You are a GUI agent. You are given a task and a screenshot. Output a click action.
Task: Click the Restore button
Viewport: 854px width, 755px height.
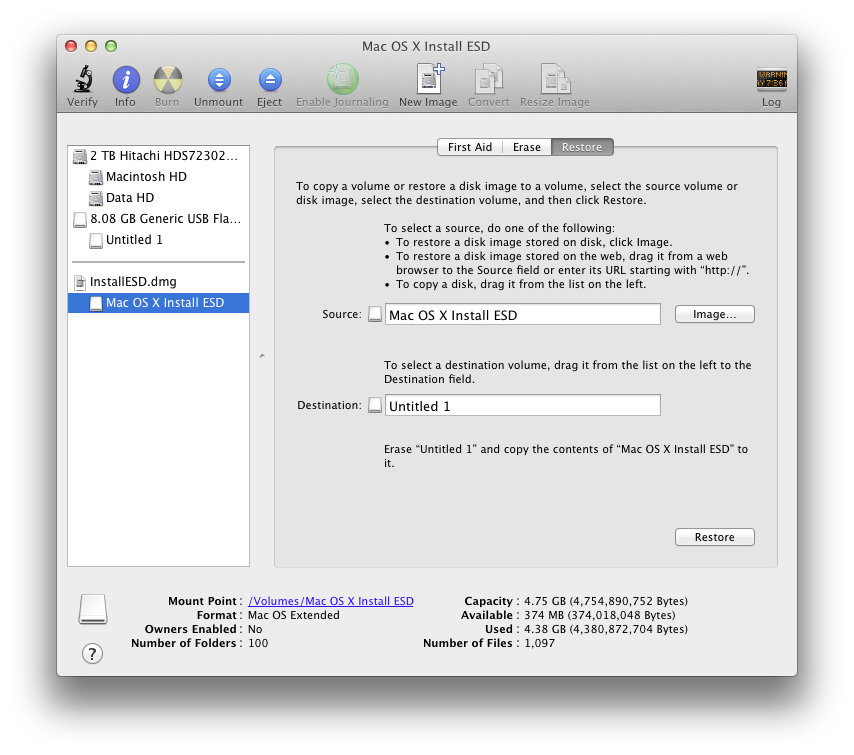pyautogui.click(x=715, y=537)
